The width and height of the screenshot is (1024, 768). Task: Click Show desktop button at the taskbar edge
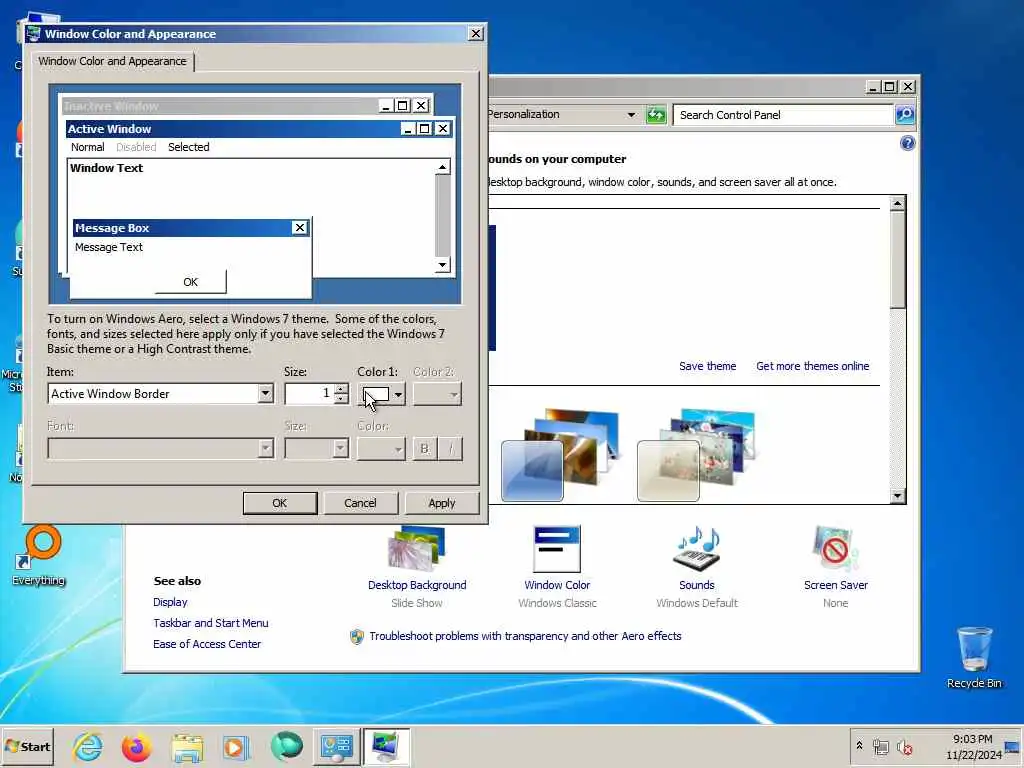(1013, 747)
